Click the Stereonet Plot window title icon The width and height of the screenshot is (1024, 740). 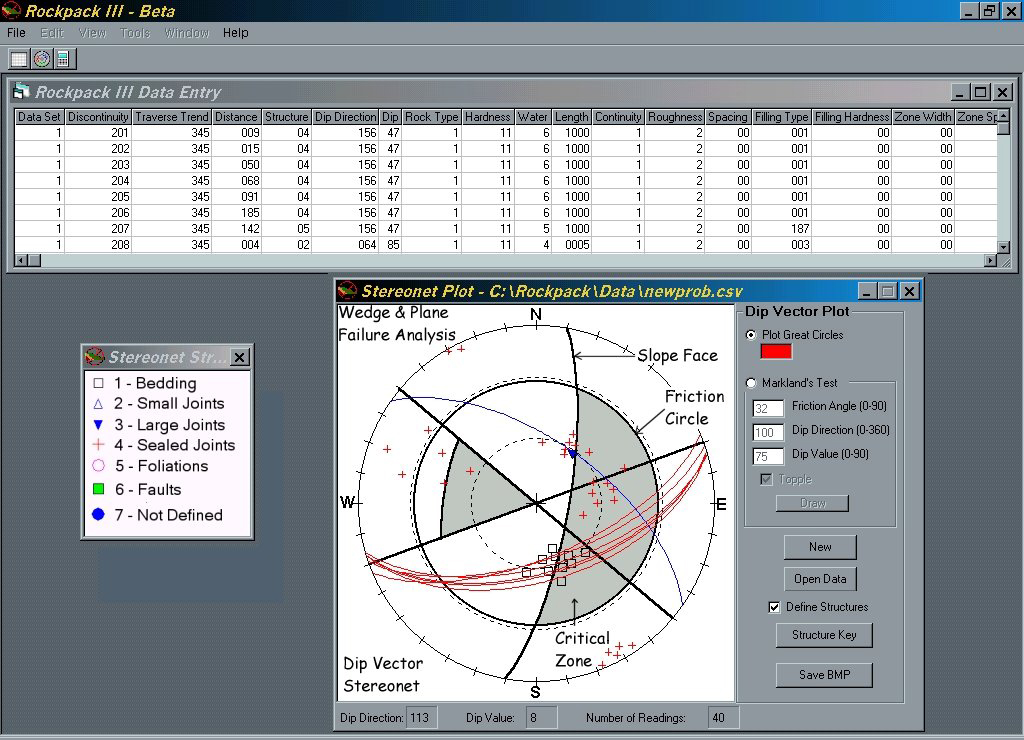point(347,291)
